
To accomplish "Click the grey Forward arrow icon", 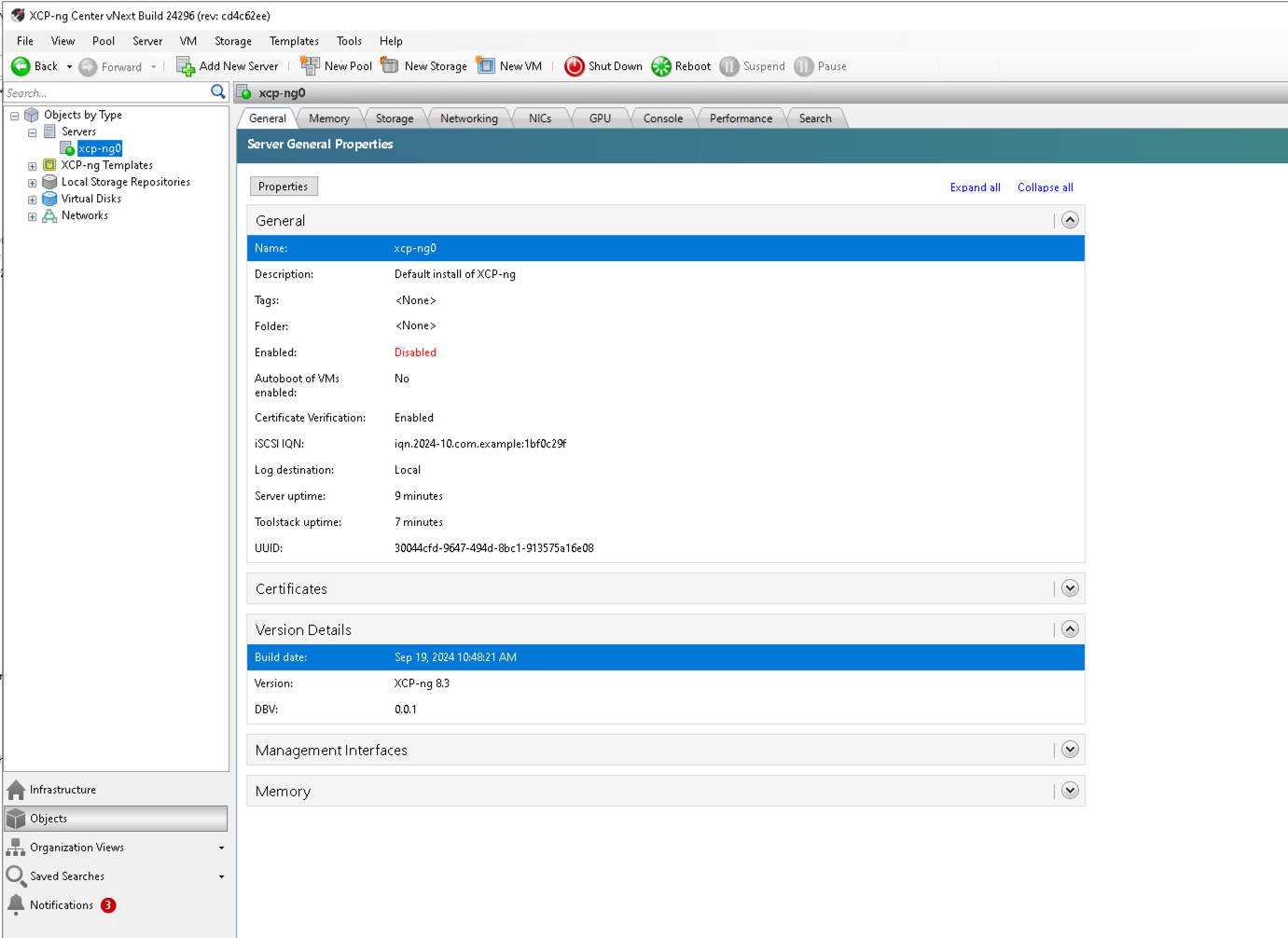I will [x=88, y=67].
